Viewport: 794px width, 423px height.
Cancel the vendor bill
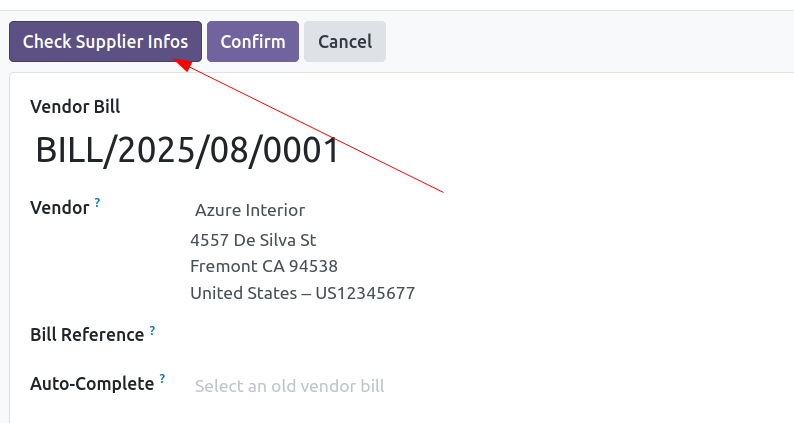coord(345,42)
